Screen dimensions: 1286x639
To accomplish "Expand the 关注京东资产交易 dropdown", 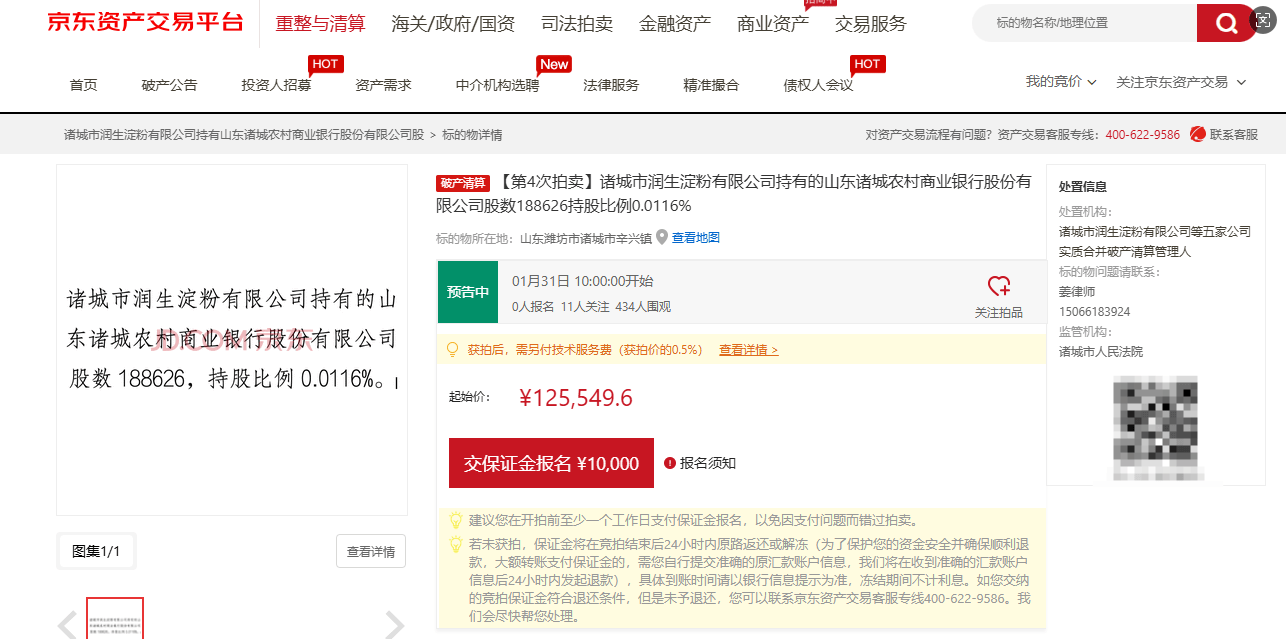I will coord(1180,82).
